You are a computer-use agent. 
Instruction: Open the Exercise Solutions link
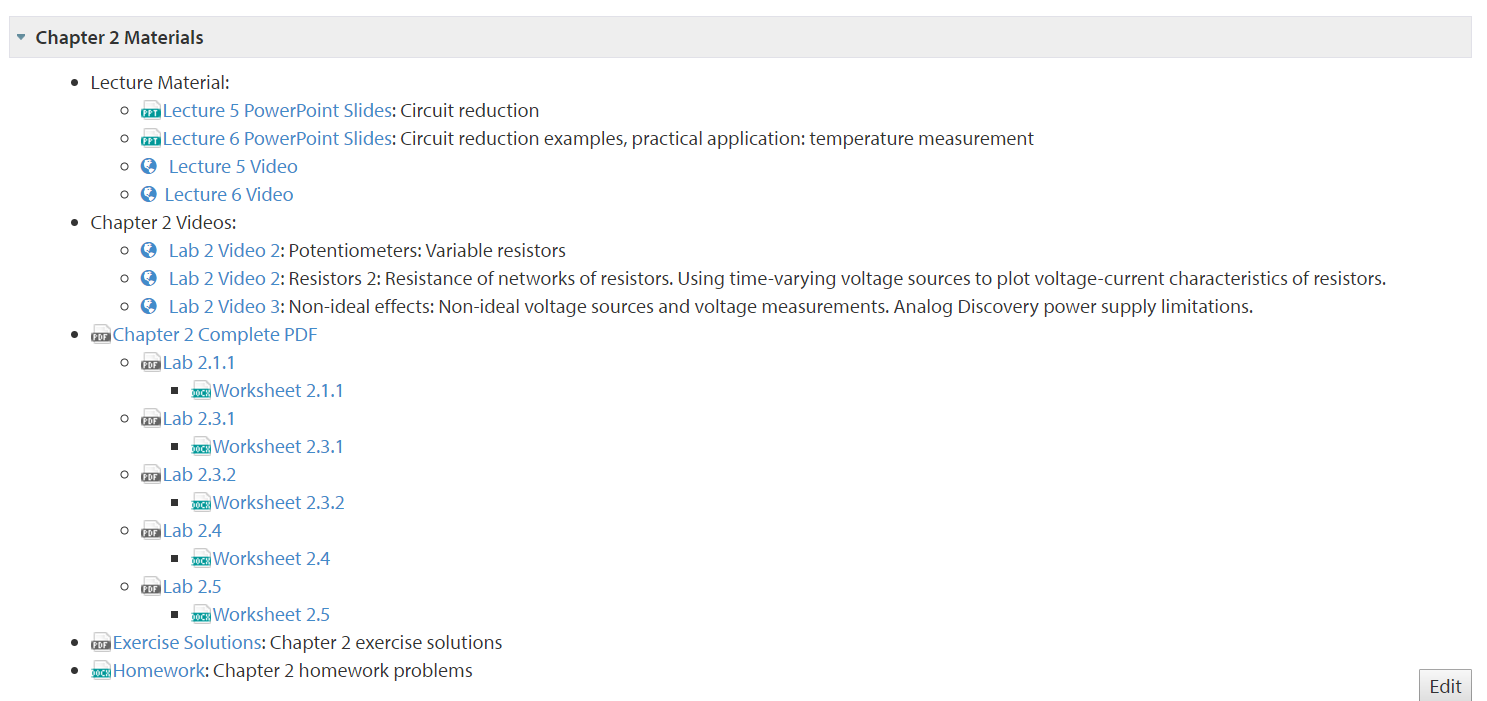pos(187,642)
